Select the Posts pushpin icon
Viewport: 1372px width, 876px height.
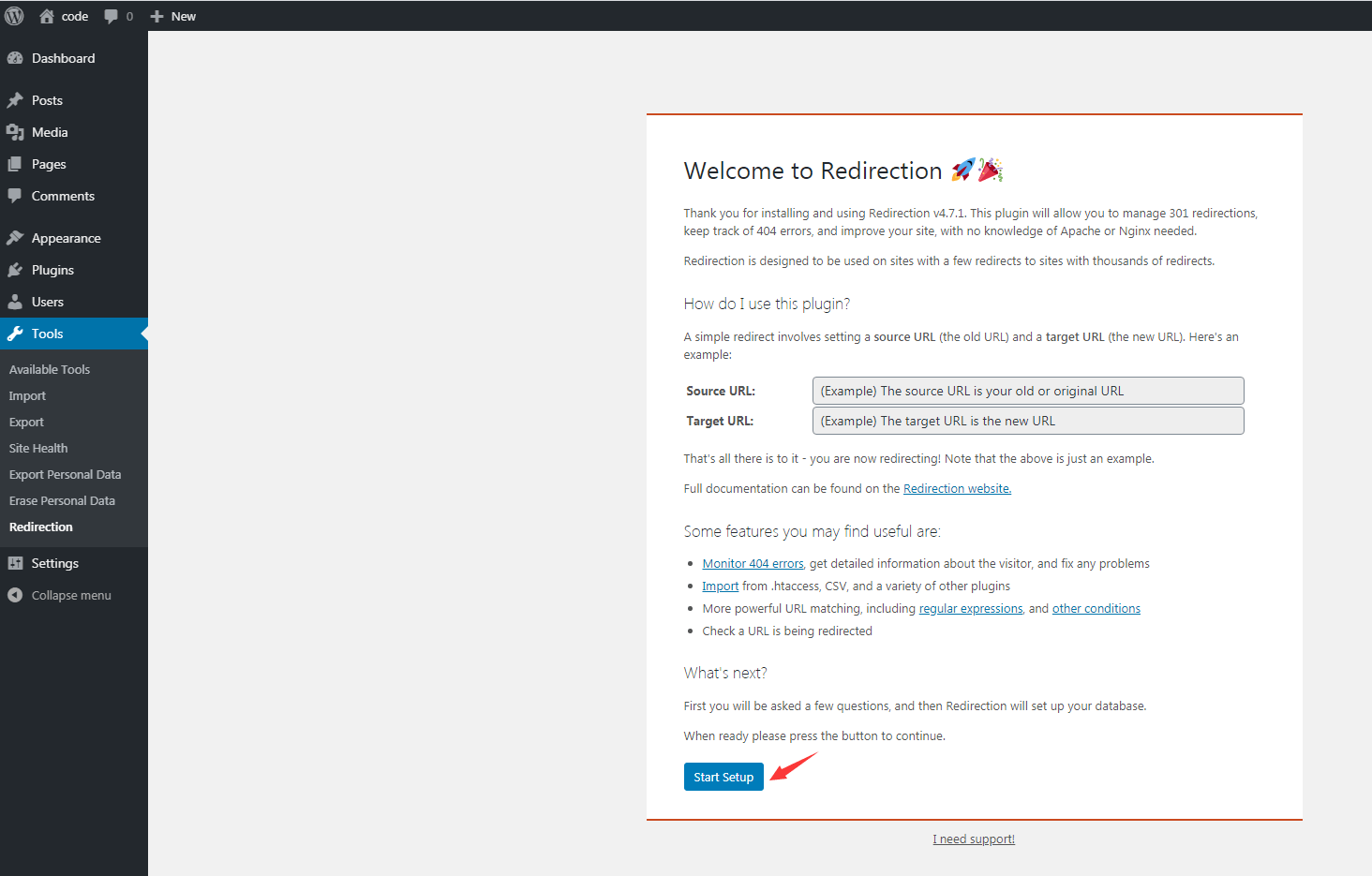(16, 99)
